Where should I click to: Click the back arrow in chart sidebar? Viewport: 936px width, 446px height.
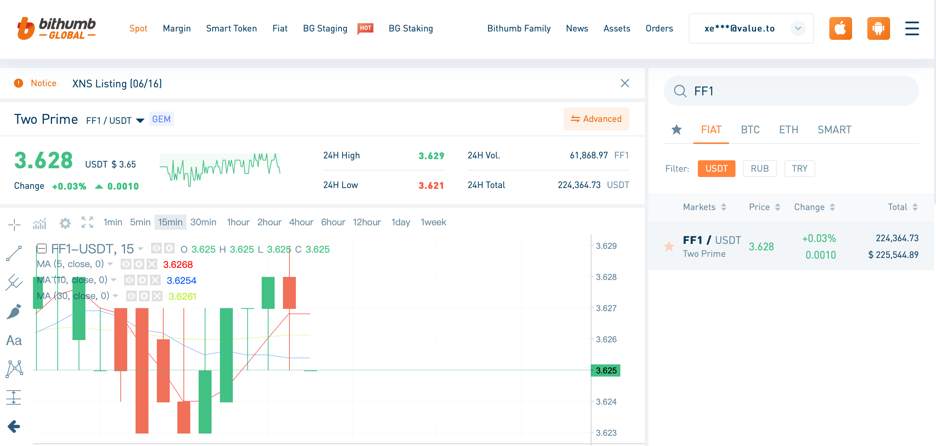point(14,426)
